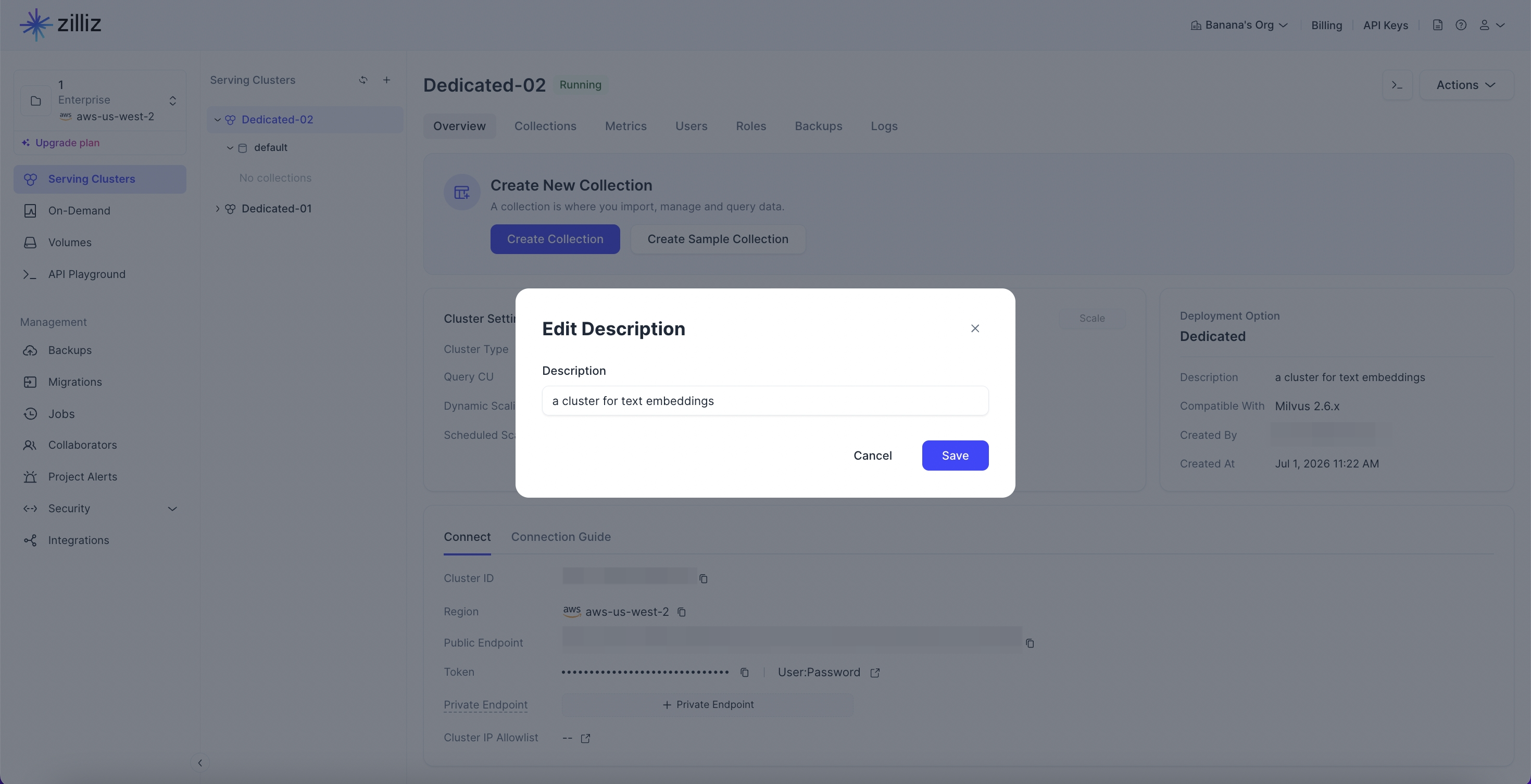Refresh the Serving Clusters list
Image resolution: width=1531 pixels, height=784 pixels.
363,80
